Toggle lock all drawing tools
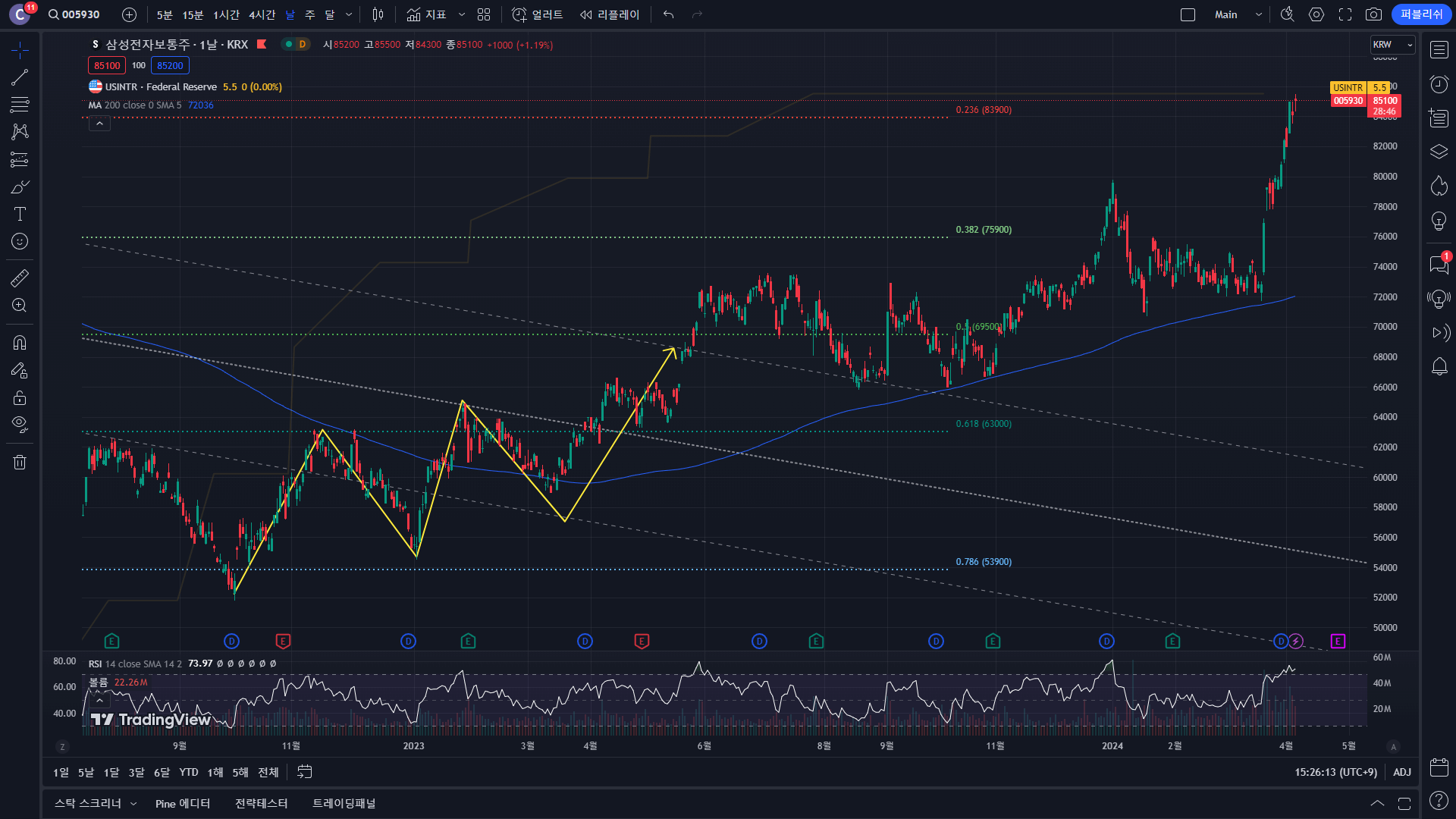Image resolution: width=1456 pixels, height=819 pixels. click(20, 398)
